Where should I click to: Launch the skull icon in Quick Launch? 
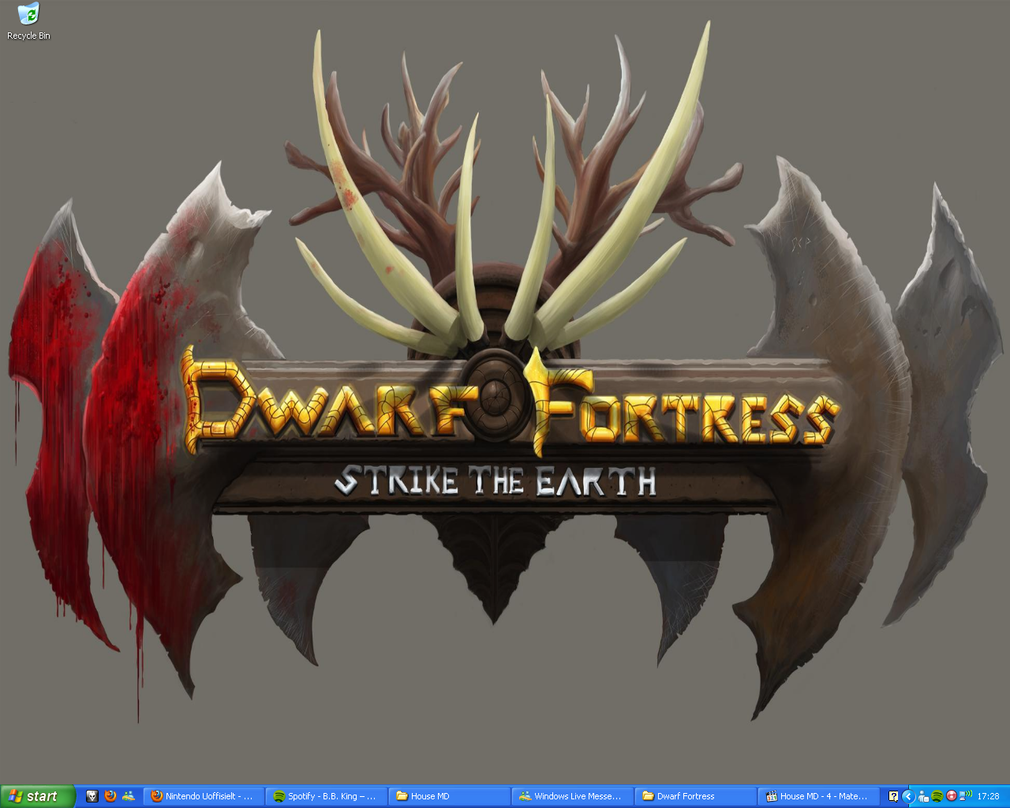[x=92, y=796]
